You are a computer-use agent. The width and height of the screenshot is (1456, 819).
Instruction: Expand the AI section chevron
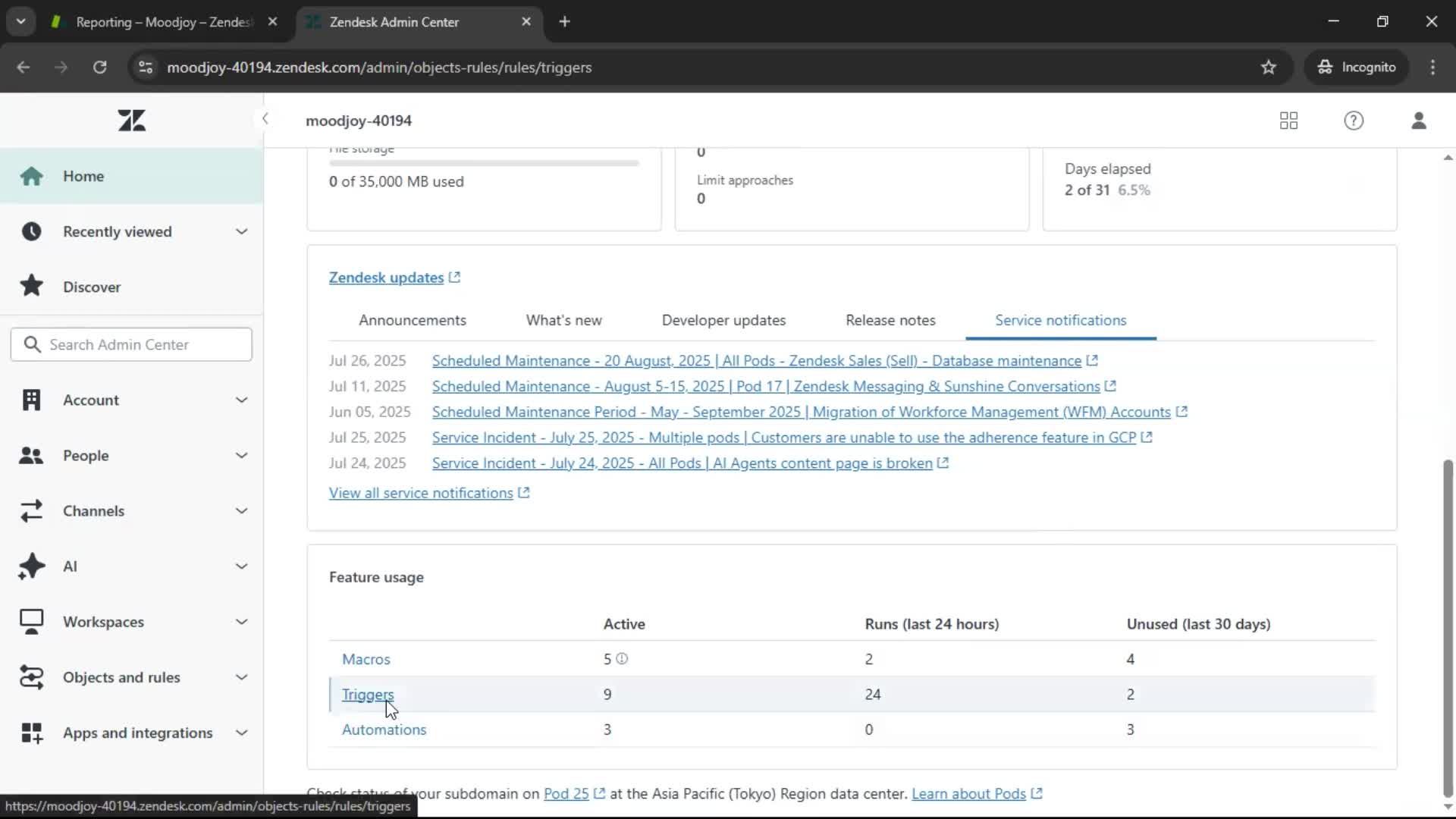(241, 566)
